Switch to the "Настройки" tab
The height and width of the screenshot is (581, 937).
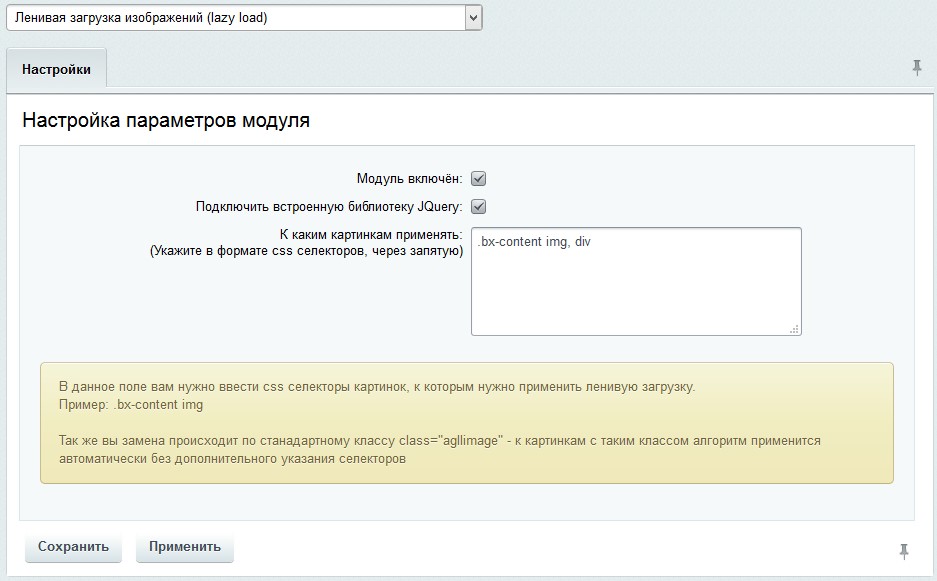click(x=56, y=70)
